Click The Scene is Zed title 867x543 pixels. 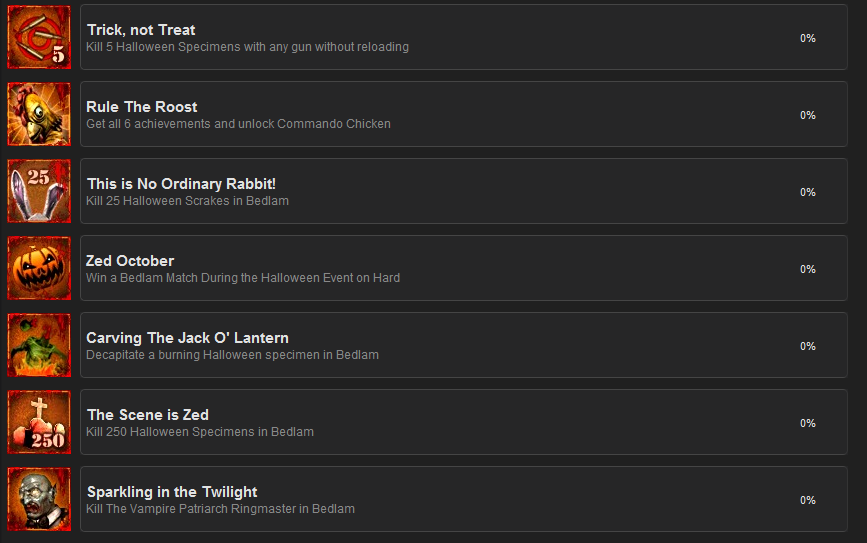148,415
